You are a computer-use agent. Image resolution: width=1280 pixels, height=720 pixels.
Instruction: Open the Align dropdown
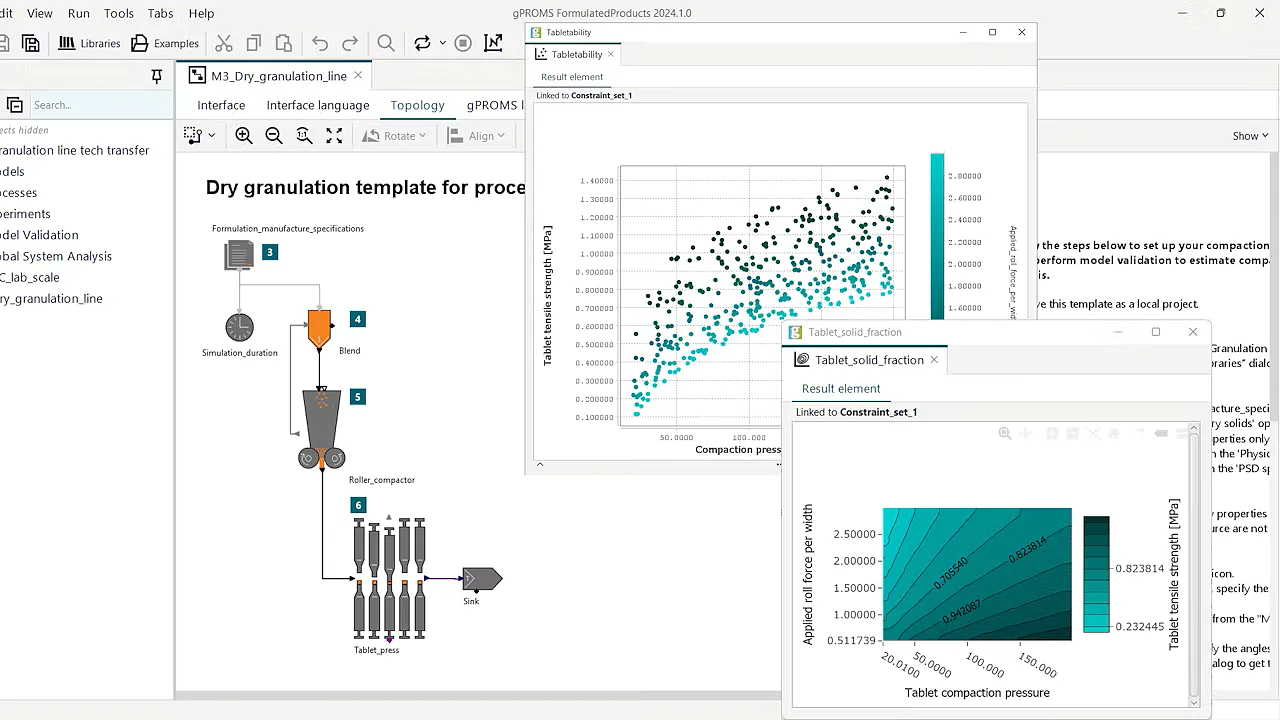476,136
